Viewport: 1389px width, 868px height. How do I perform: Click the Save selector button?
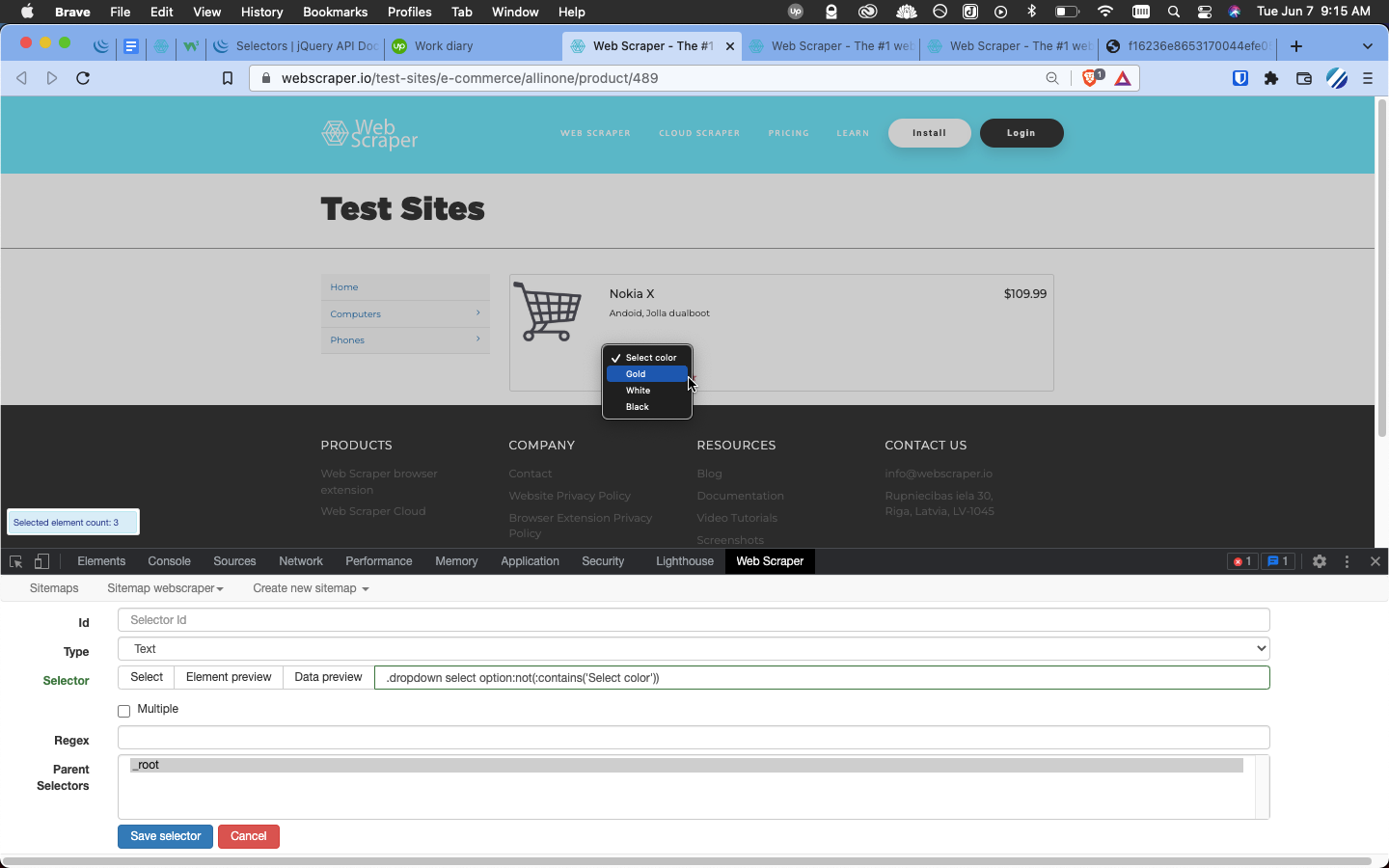point(165,836)
